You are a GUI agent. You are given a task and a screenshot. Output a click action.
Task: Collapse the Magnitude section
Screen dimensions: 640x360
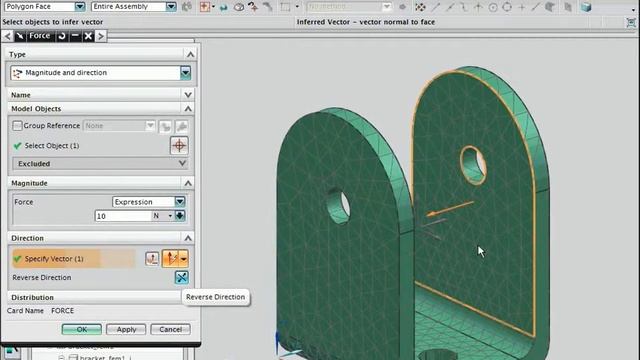coord(188,183)
